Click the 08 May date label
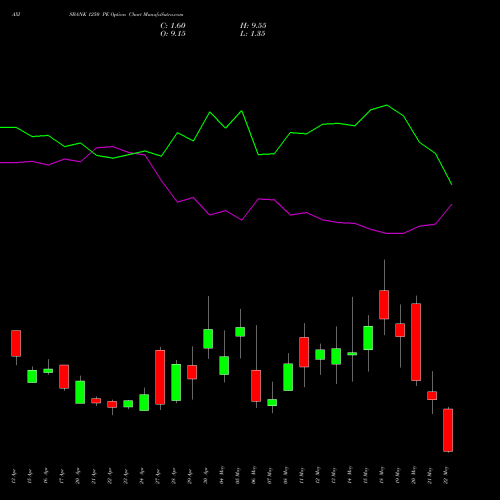 point(286,475)
